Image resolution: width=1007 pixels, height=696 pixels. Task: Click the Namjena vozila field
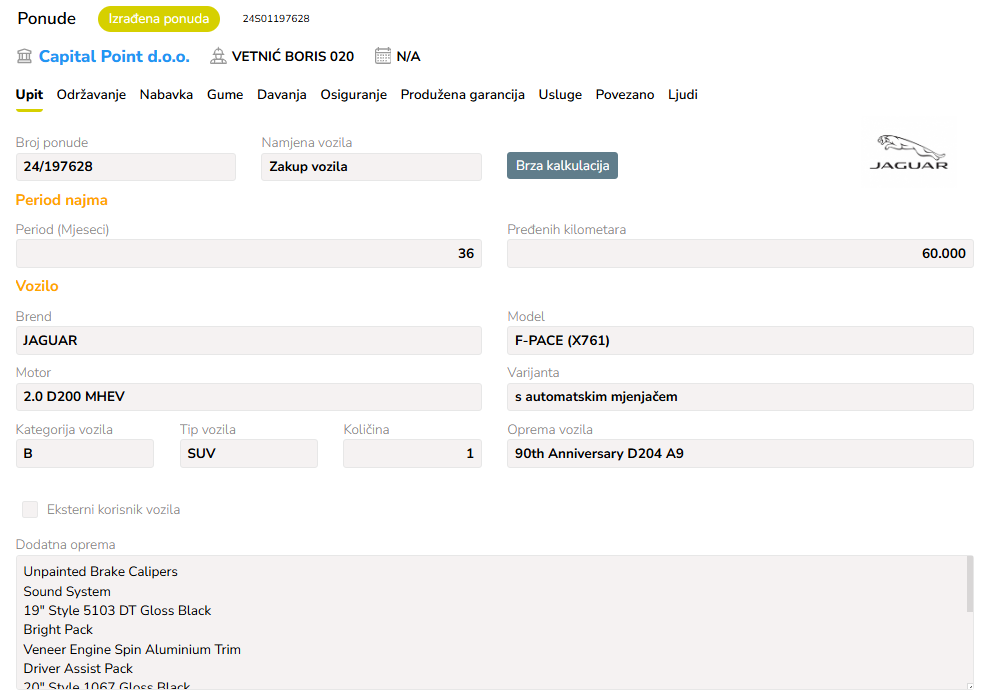[x=371, y=167]
